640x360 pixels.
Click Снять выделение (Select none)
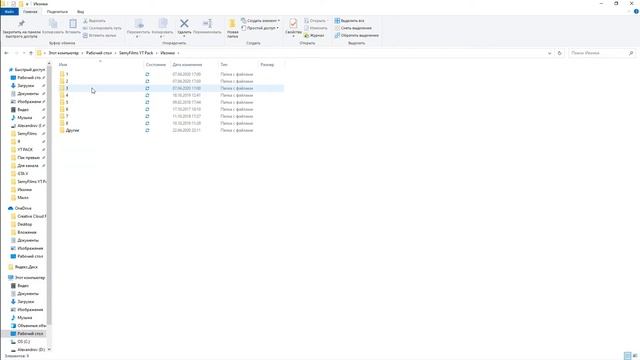coord(353,28)
